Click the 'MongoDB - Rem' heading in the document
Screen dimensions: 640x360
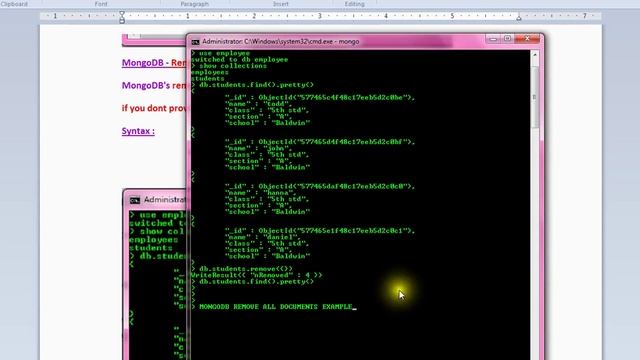154,63
